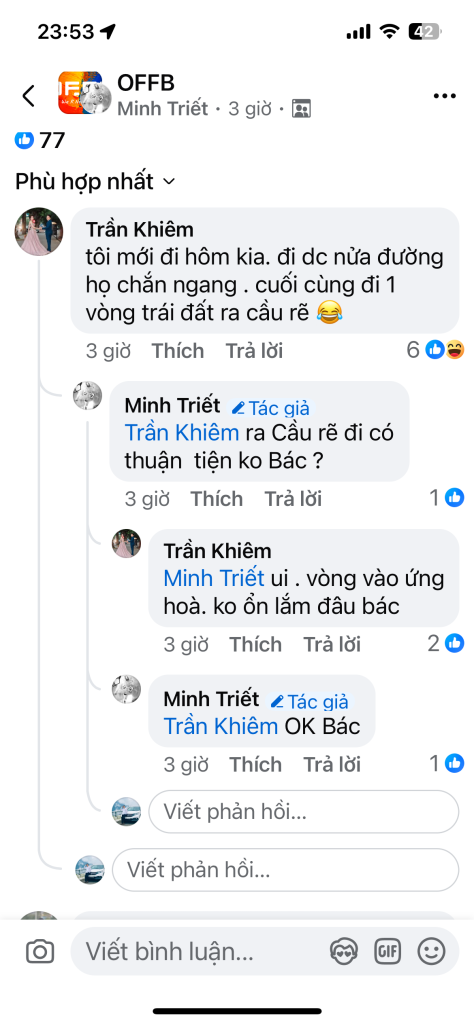Toggle Thích on the ứng hoà reply
The image size is (474, 1024).
pos(255,645)
